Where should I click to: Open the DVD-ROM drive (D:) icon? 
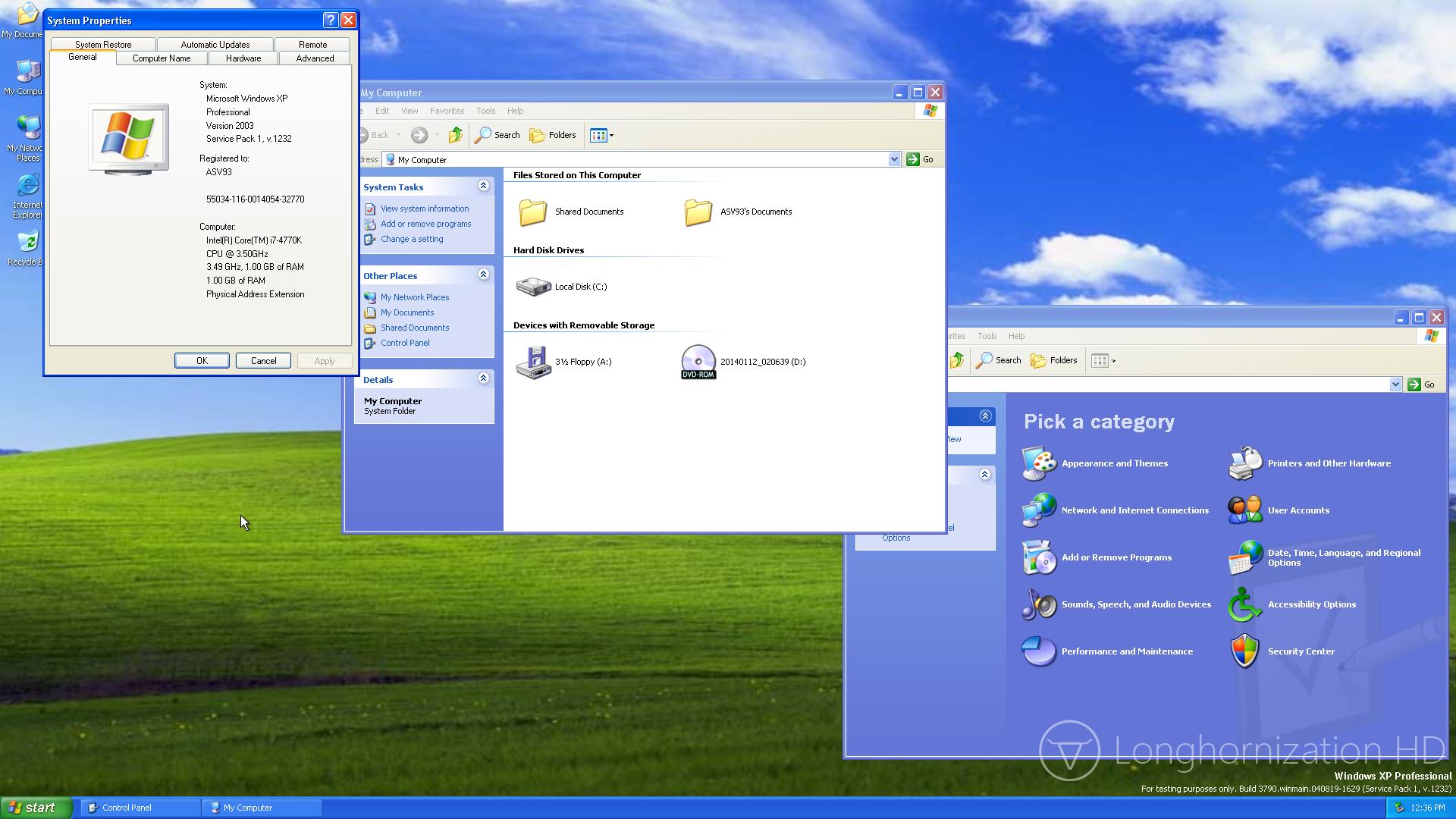click(x=698, y=362)
